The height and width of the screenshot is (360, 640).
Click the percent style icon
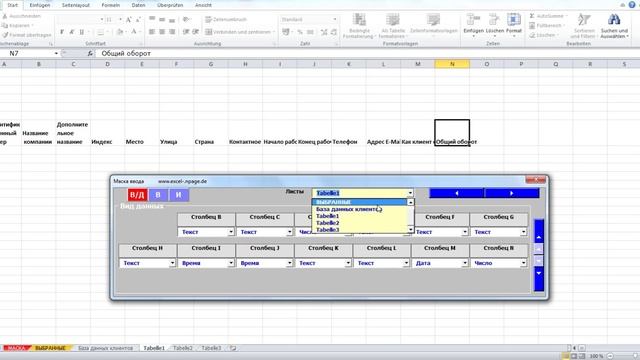tap(300, 32)
